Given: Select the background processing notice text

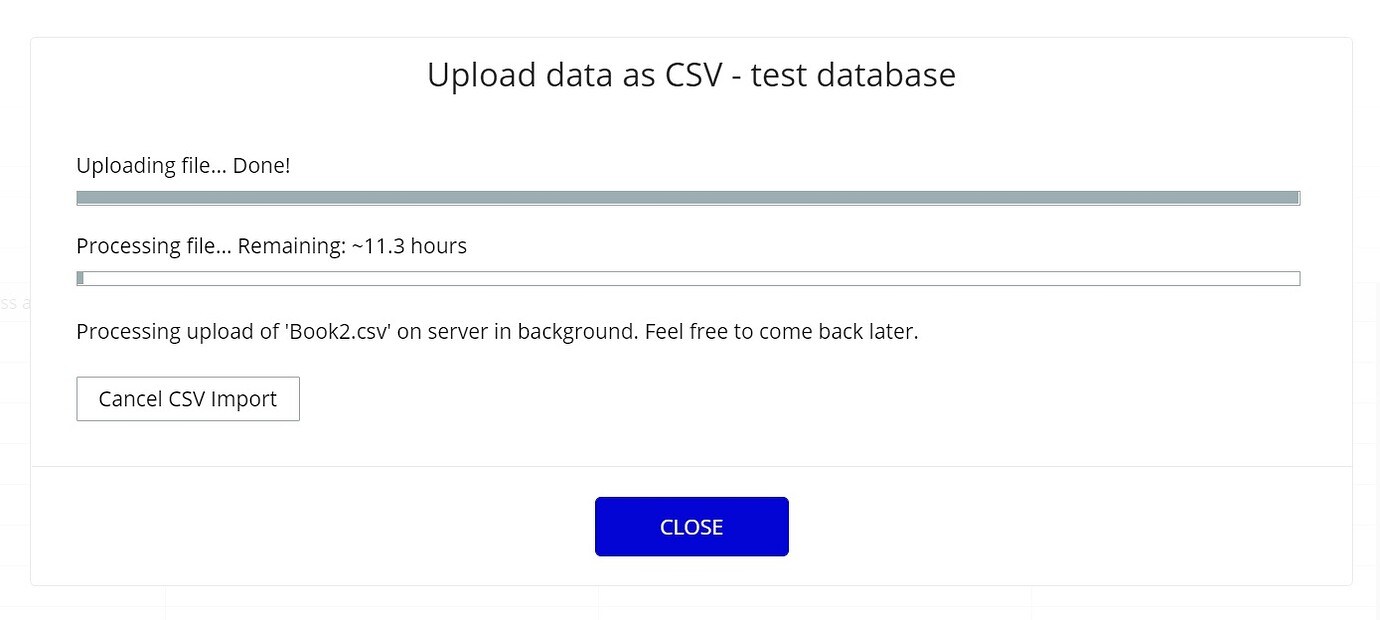Looking at the screenshot, I should pyautogui.click(x=497, y=331).
